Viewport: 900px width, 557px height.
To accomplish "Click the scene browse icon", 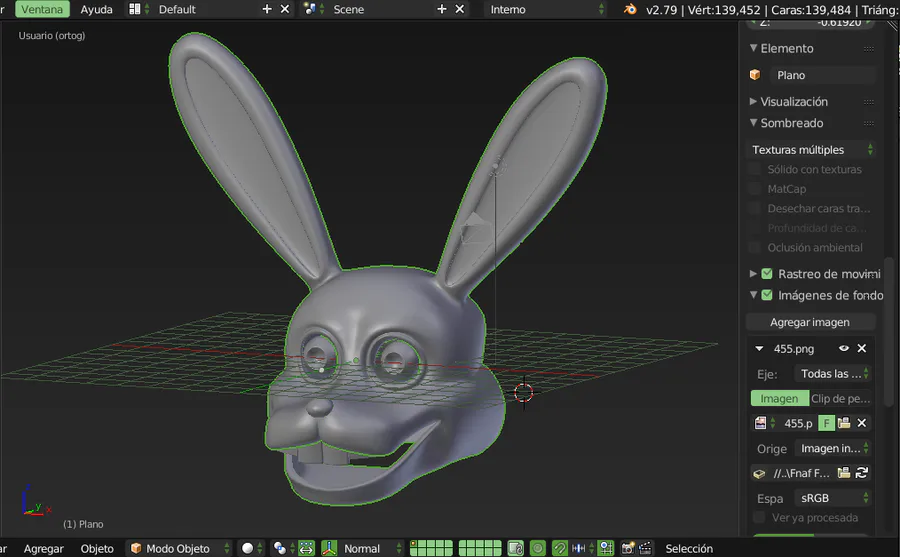I will [313, 9].
